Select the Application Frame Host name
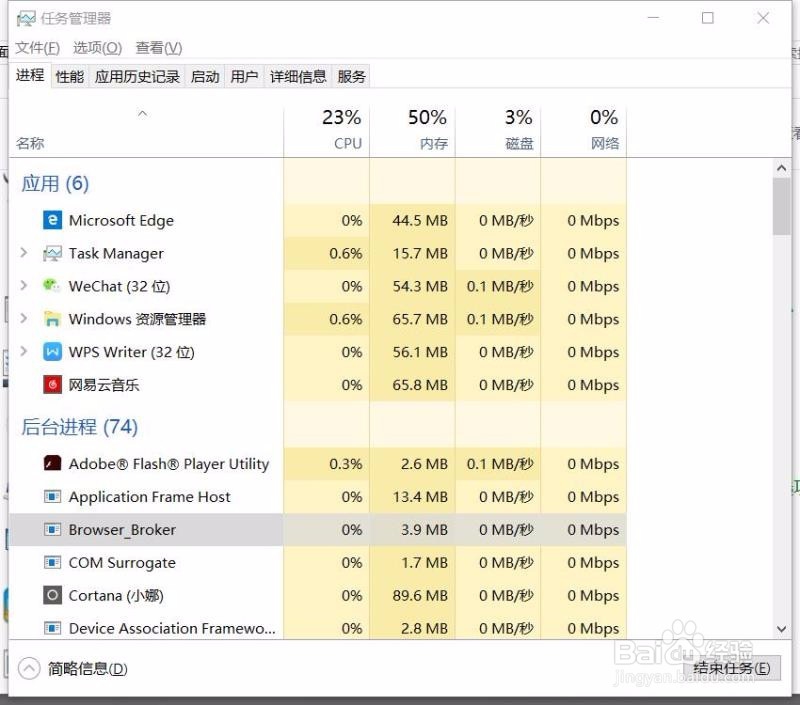The image size is (800, 705). point(149,497)
